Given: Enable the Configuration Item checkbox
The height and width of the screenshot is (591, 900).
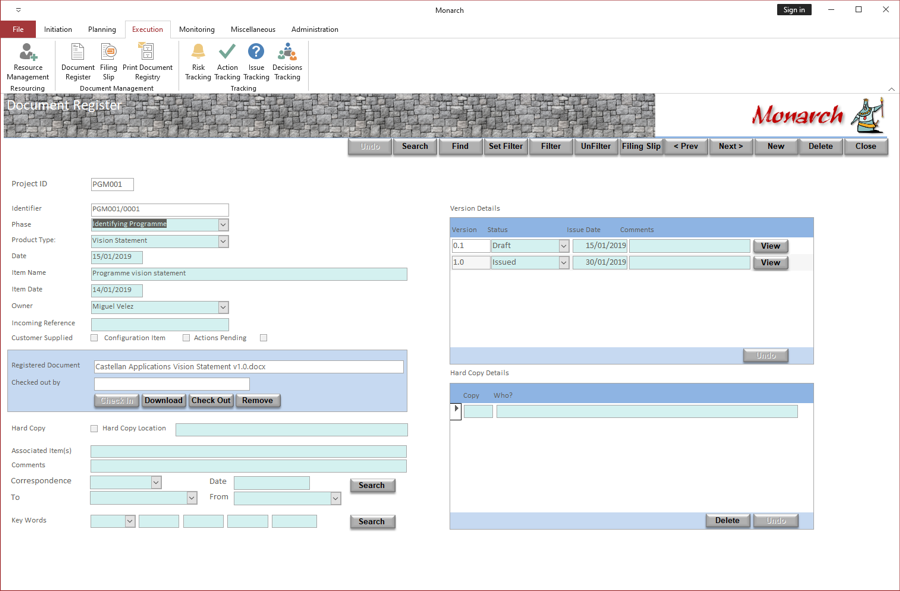Looking at the screenshot, I should (x=186, y=338).
